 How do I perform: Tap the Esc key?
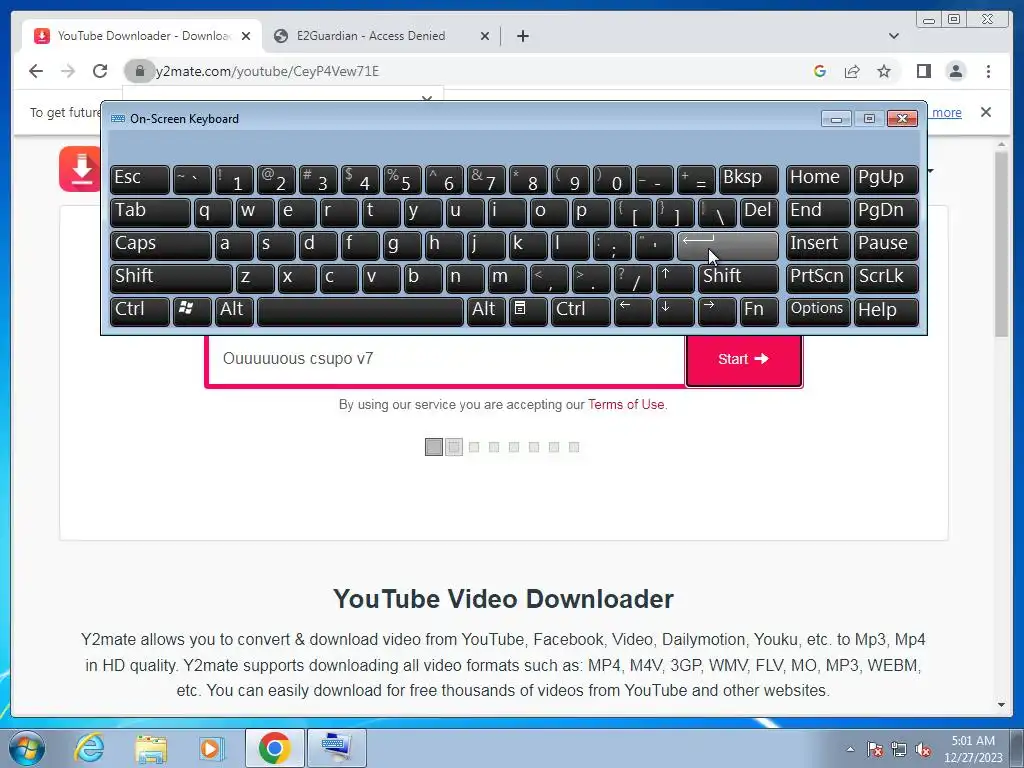pyautogui.click(x=140, y=179)
